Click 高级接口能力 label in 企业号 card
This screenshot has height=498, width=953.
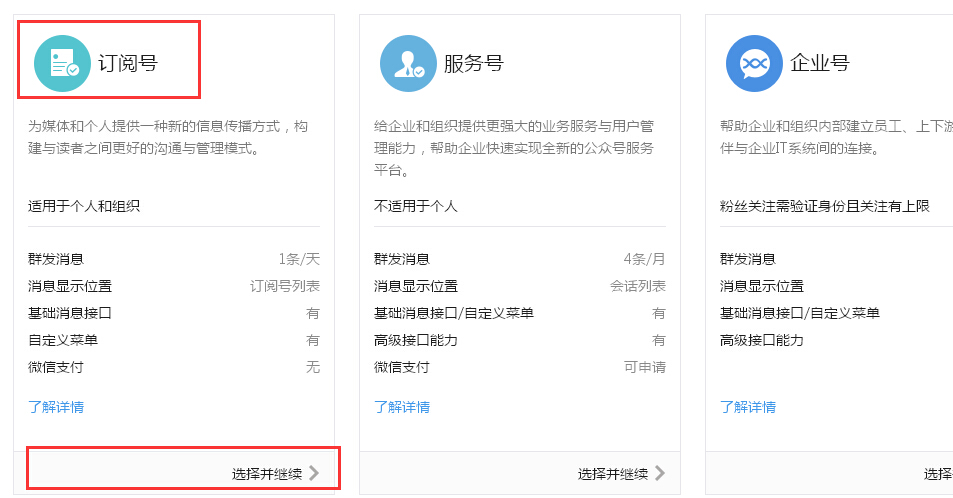762,340
